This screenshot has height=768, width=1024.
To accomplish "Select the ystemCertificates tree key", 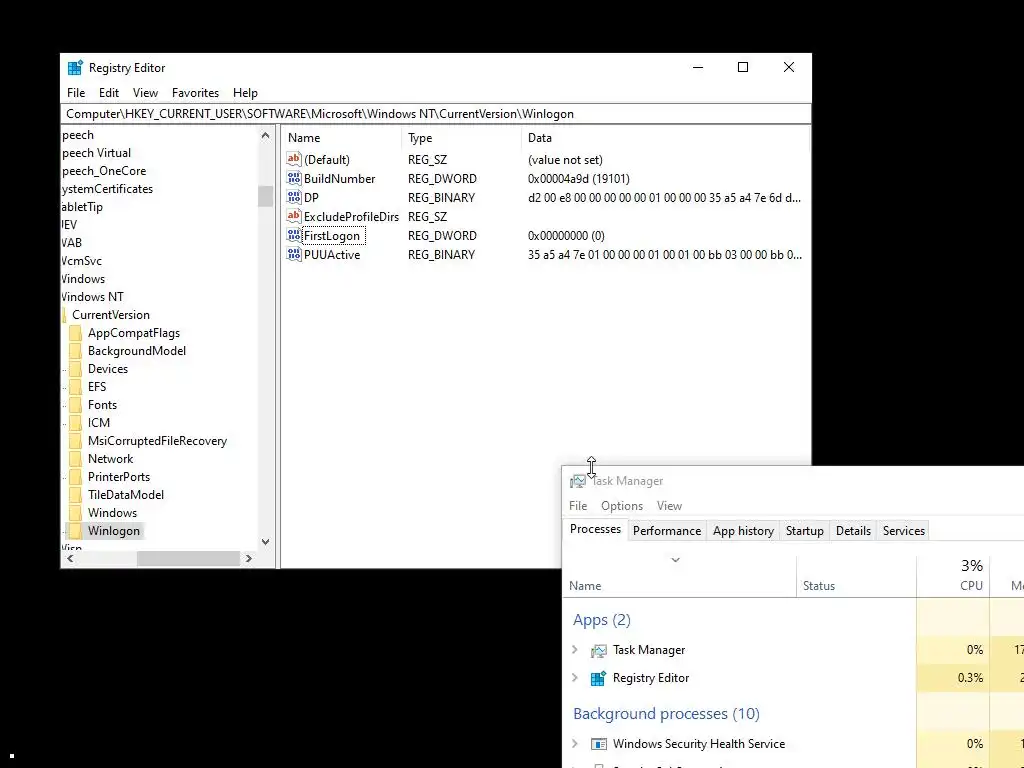I will (x=107, y=189).
